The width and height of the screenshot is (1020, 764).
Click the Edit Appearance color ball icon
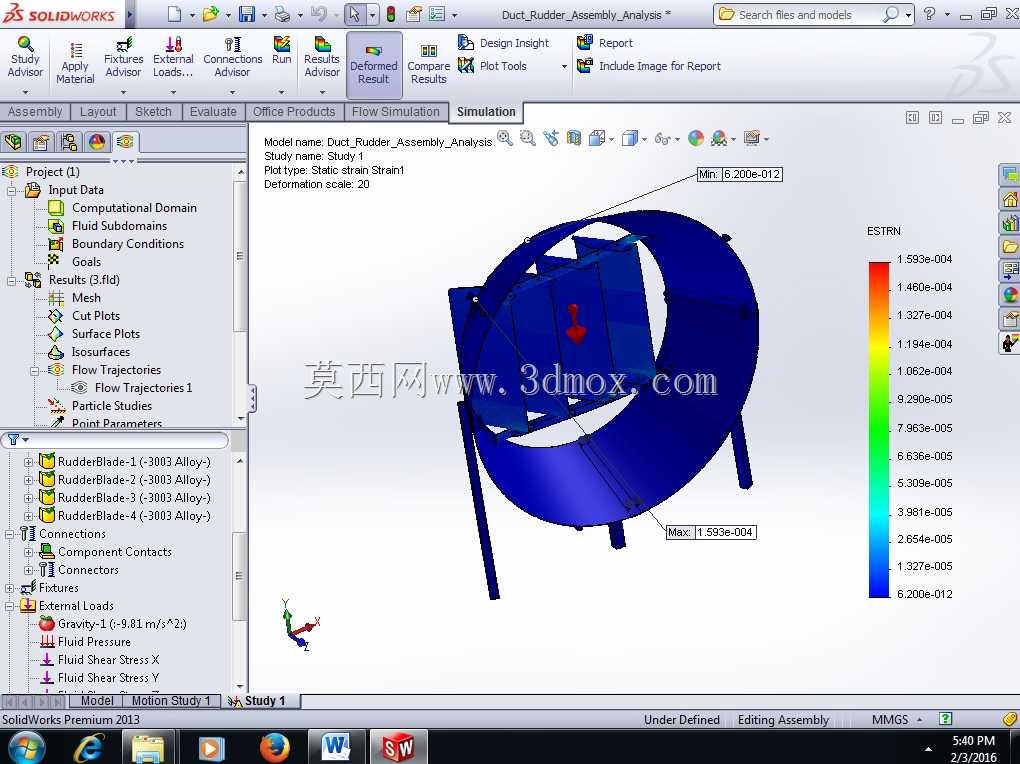[x=696, y=138]
